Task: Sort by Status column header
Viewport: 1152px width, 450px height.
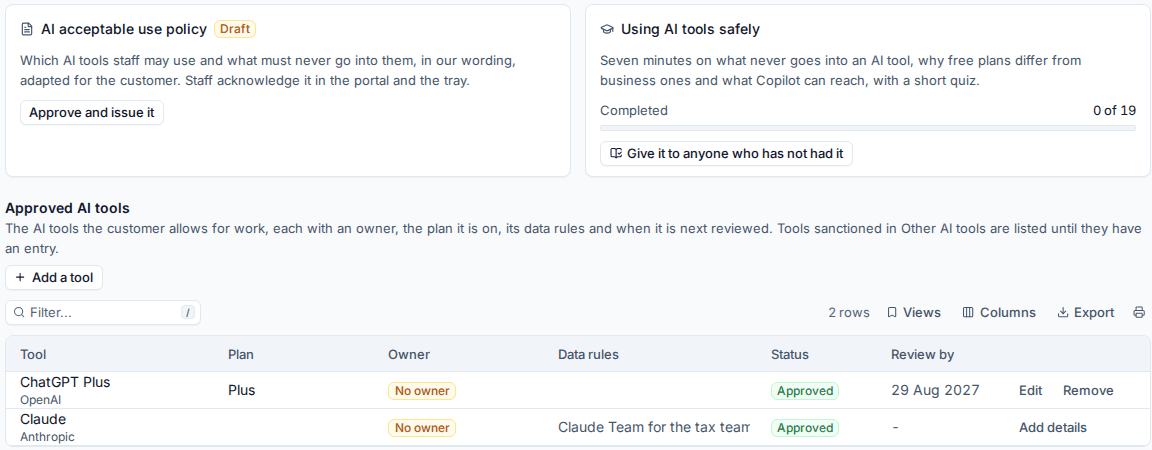Action: 790,354
